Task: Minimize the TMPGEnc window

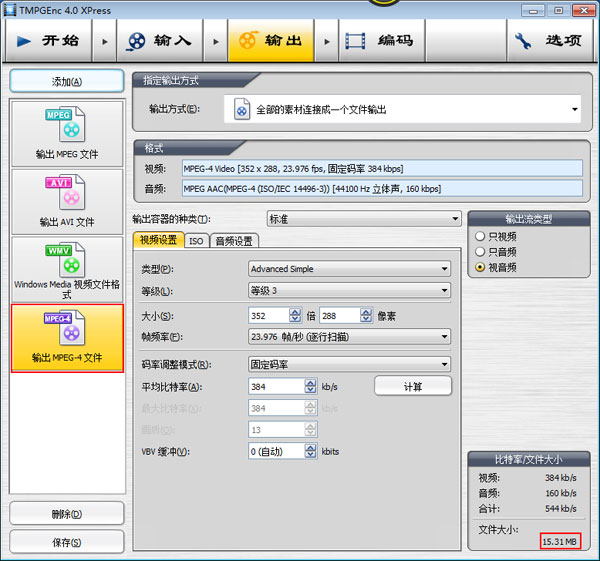Action: [533, 10]
